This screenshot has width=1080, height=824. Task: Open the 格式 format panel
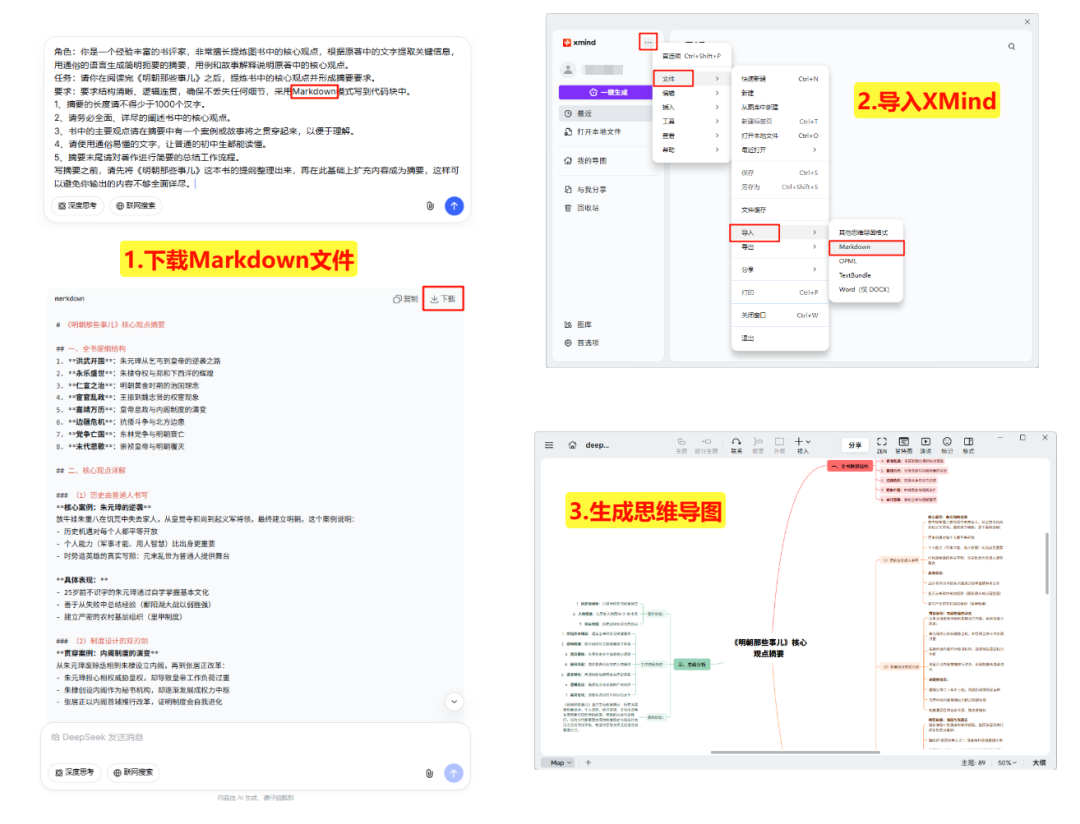tap(968, 446)
